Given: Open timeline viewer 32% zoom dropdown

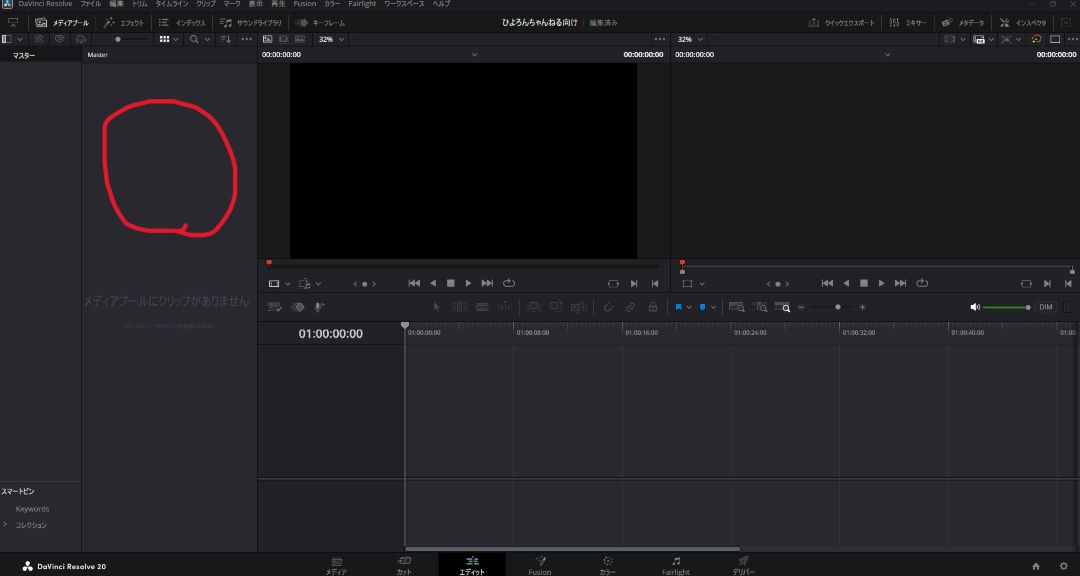Looking at the screenshot, I should pos(690,39).
